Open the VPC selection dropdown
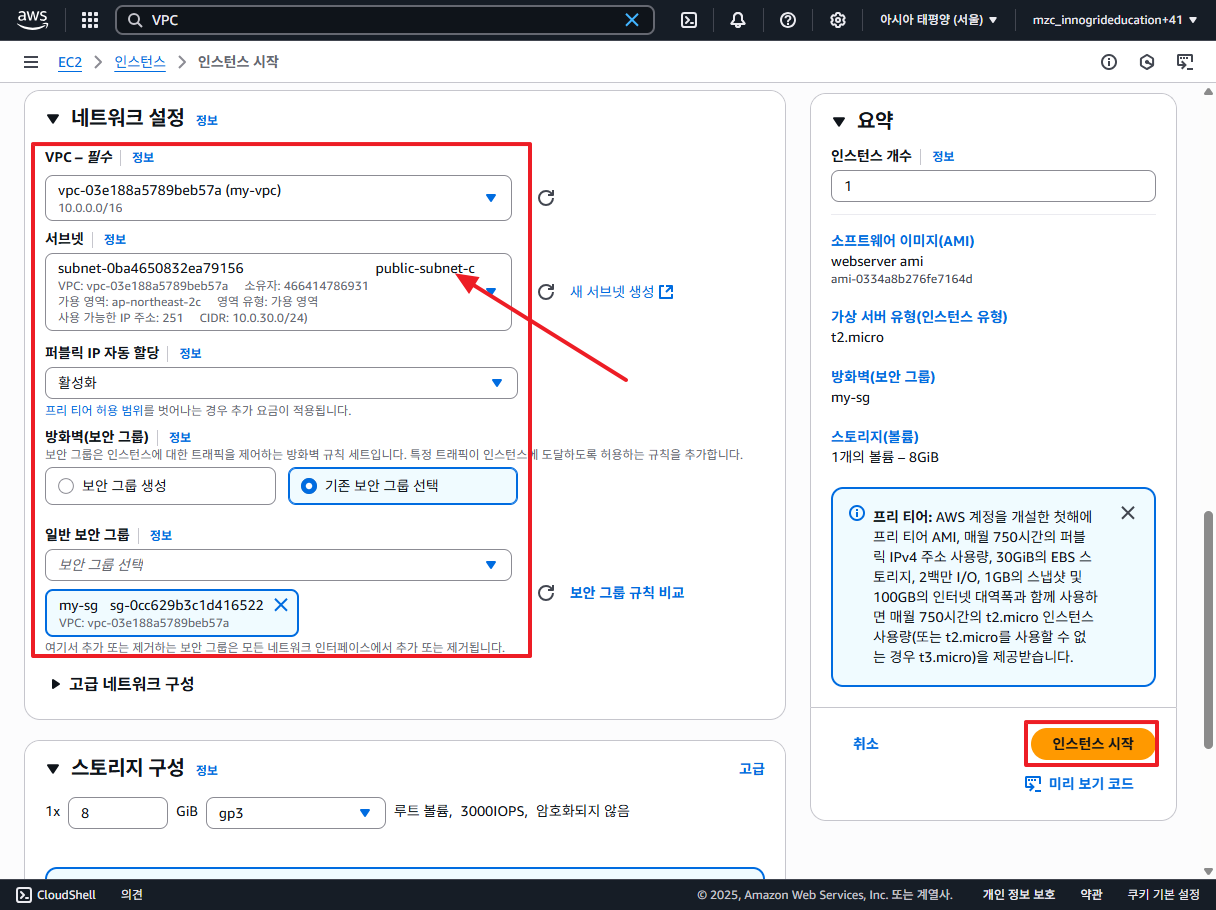The height and width of the screenshot is (910, 1216). pos(278,198)
